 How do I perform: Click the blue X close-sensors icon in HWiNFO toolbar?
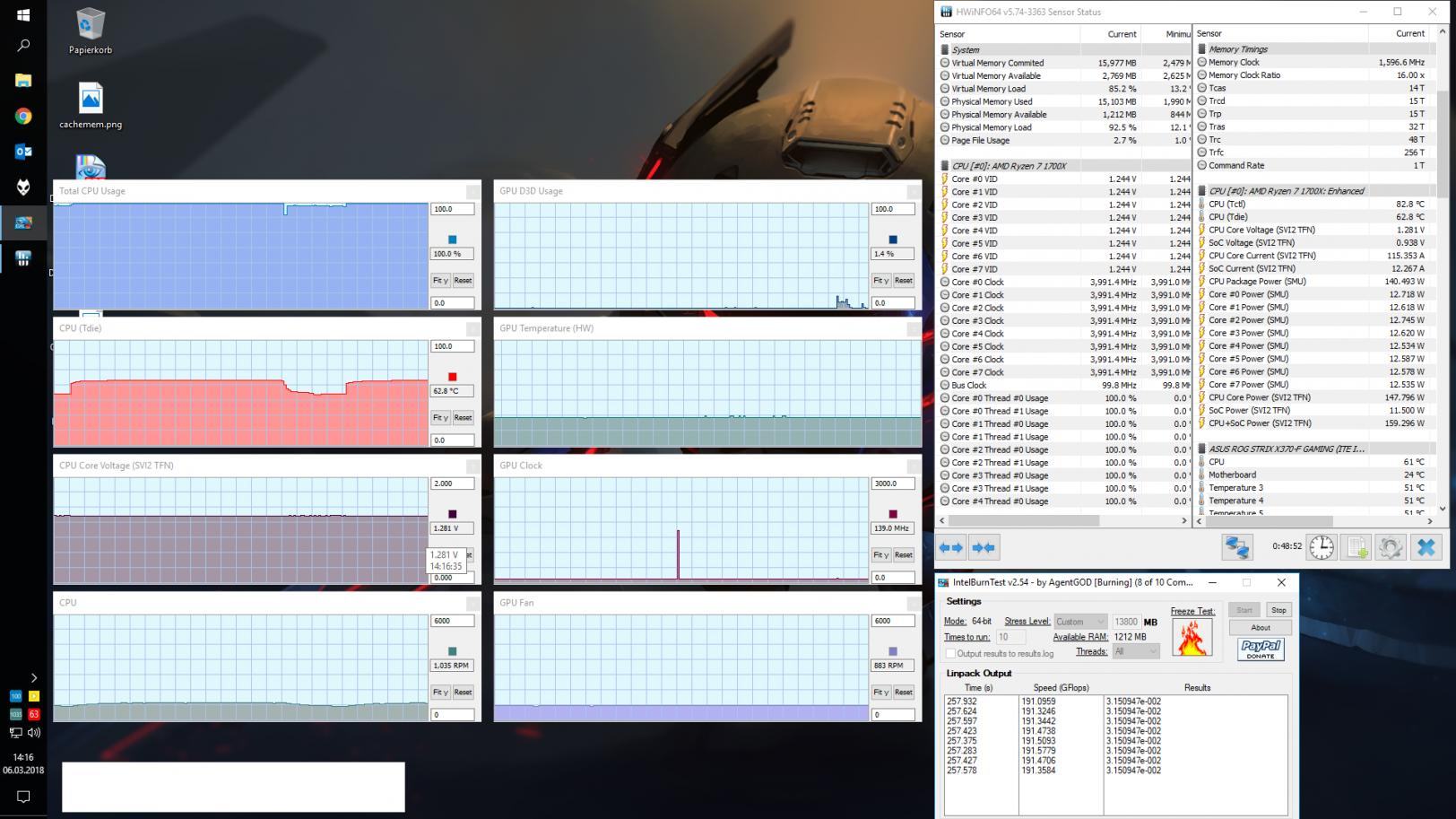pyautogui.click(x=1426, y=546)
